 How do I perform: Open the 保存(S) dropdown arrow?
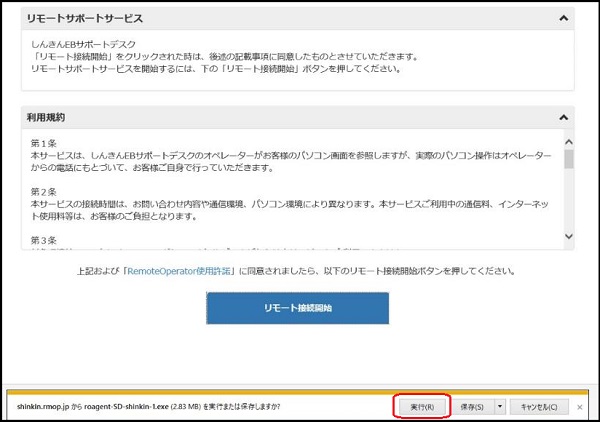501,407
